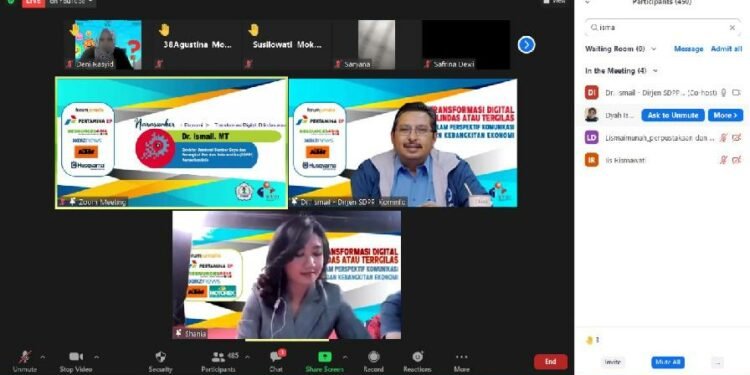Collapse In the Meeting section chevron
This screenshot has height=375, width=750.
pos(655,71)
